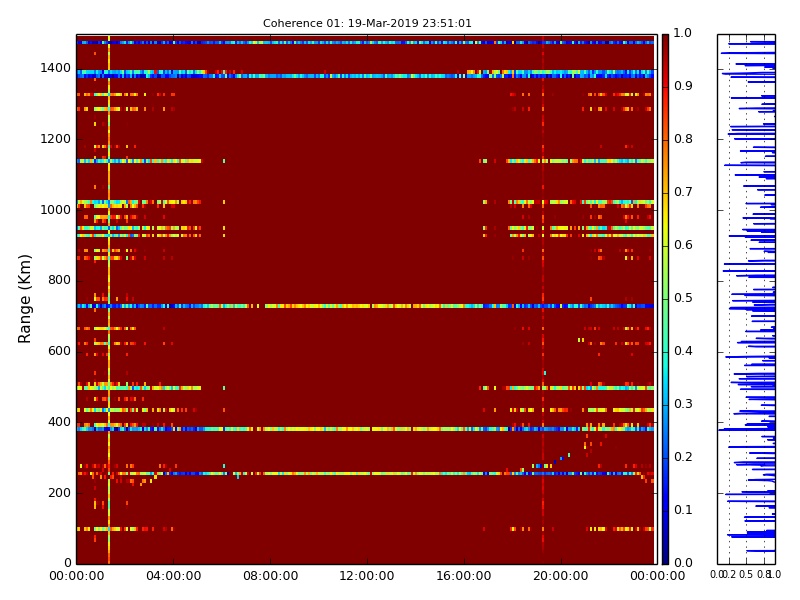The image size is (800, 600).
Task: Click the 600 range tick label
Action: tap(59, 351)
